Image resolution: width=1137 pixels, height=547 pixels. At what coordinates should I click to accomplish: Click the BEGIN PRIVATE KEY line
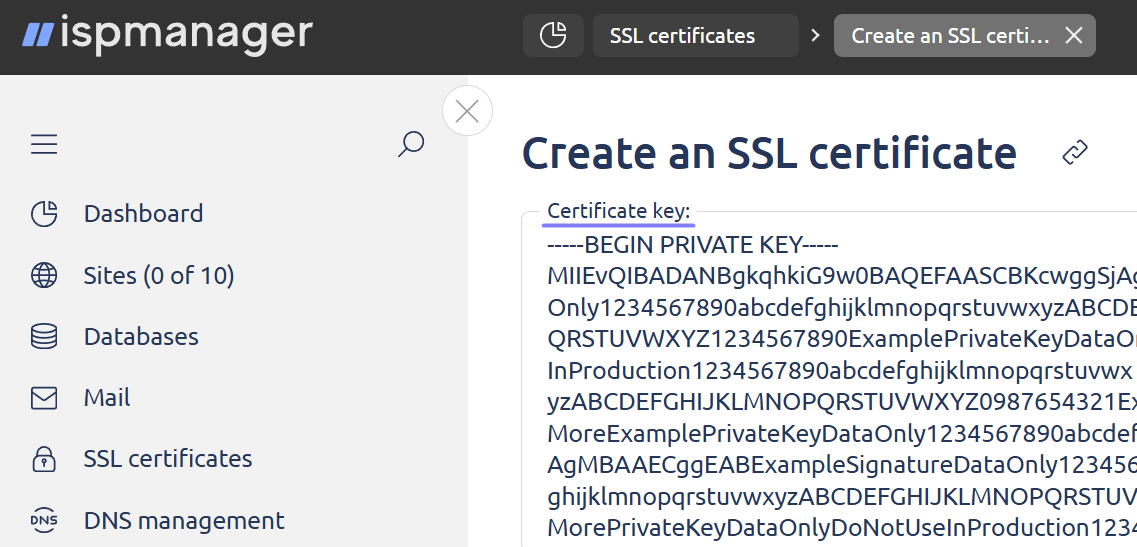click(x=693, y=245)
